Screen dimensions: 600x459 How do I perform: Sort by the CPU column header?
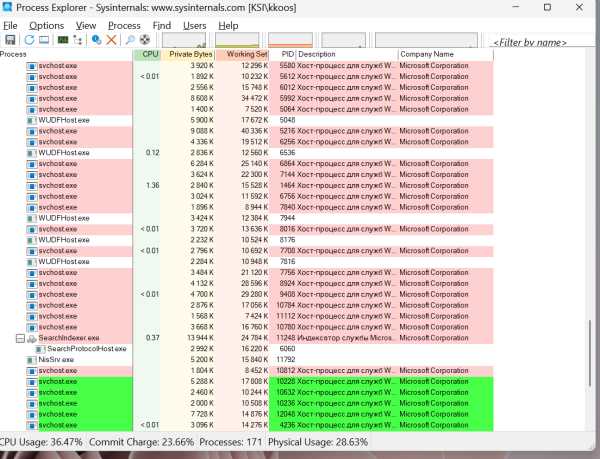(x=147, y=54)
